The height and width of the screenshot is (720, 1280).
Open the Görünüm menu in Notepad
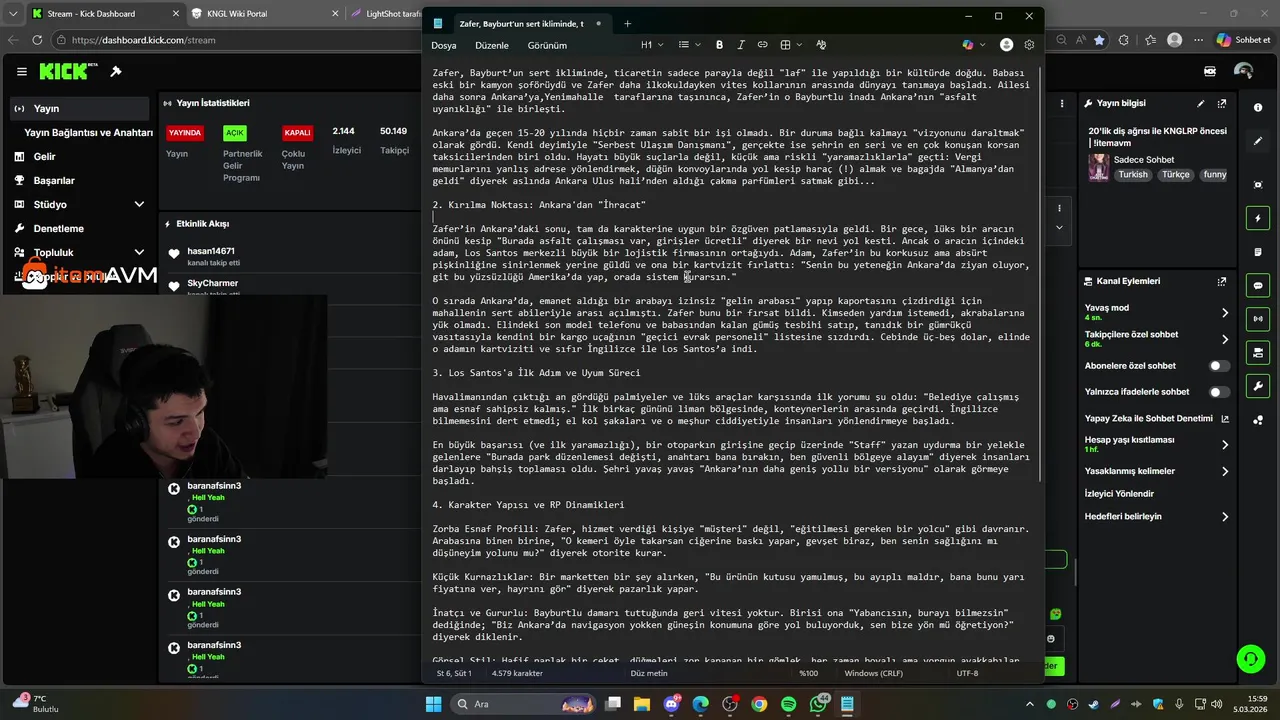point(547,45)
